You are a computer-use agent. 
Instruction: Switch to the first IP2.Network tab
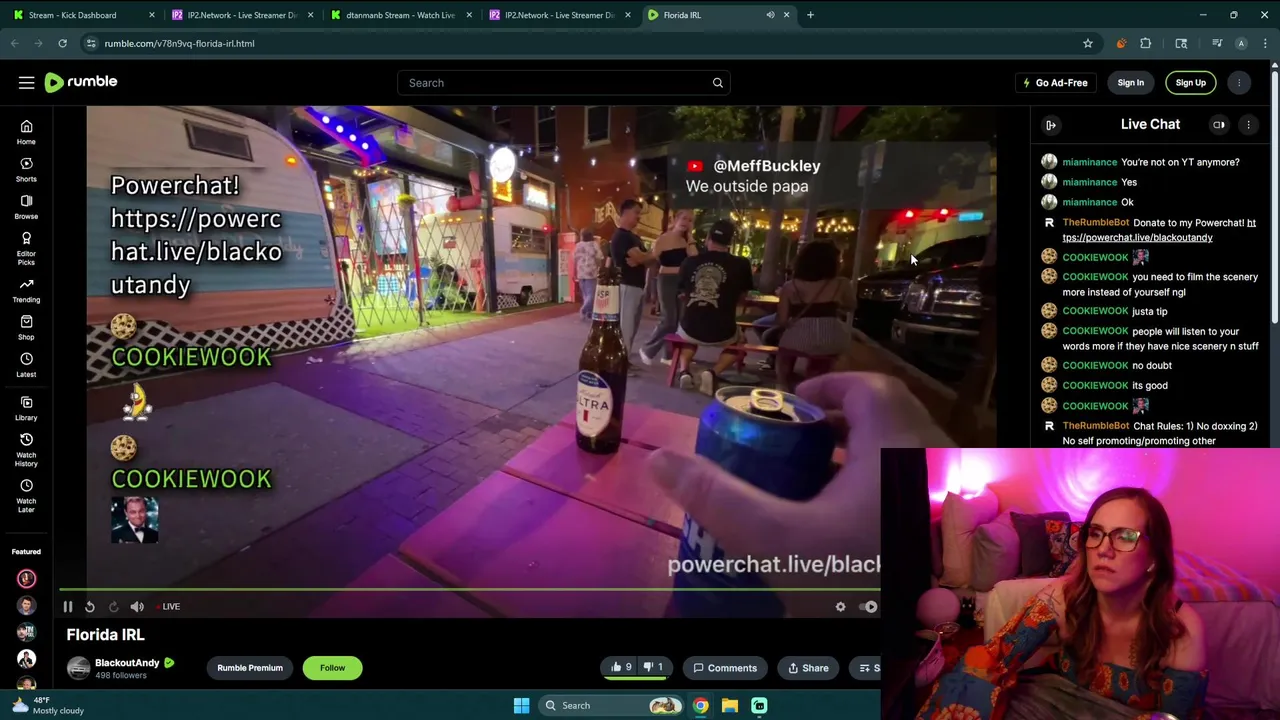coord(240,15)
